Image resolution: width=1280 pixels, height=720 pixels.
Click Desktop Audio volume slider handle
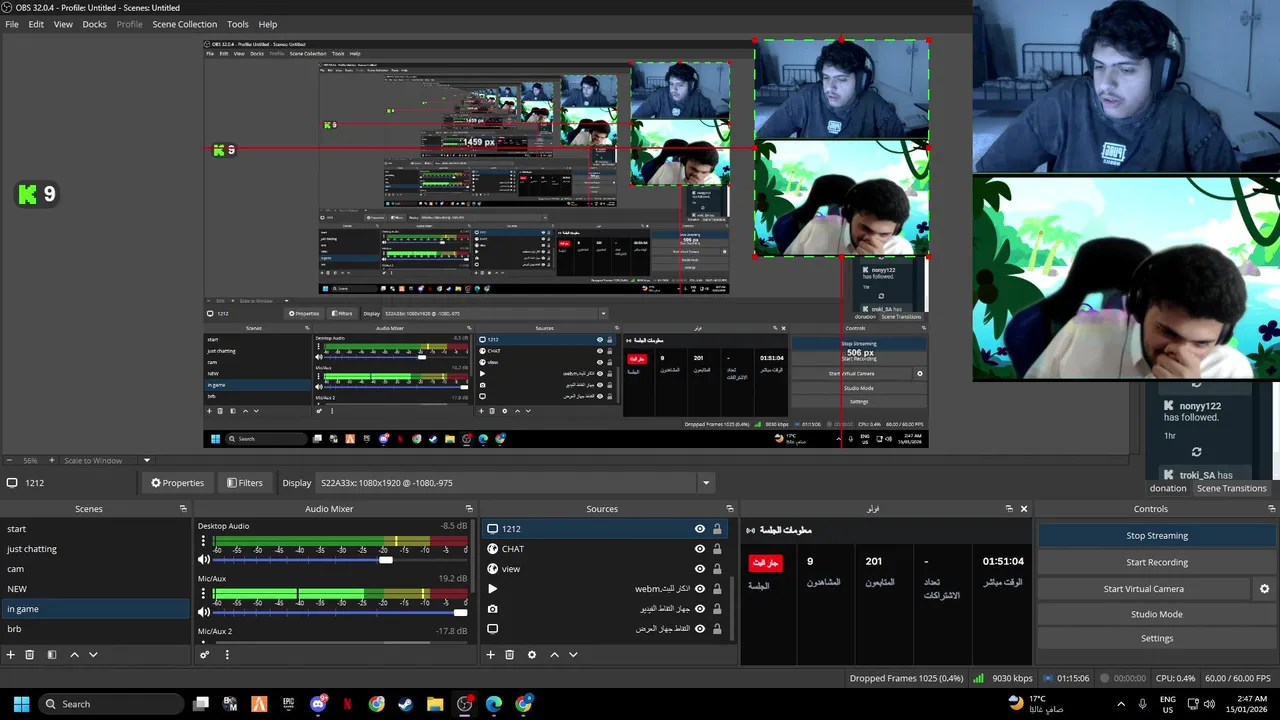tap(386, 560)
